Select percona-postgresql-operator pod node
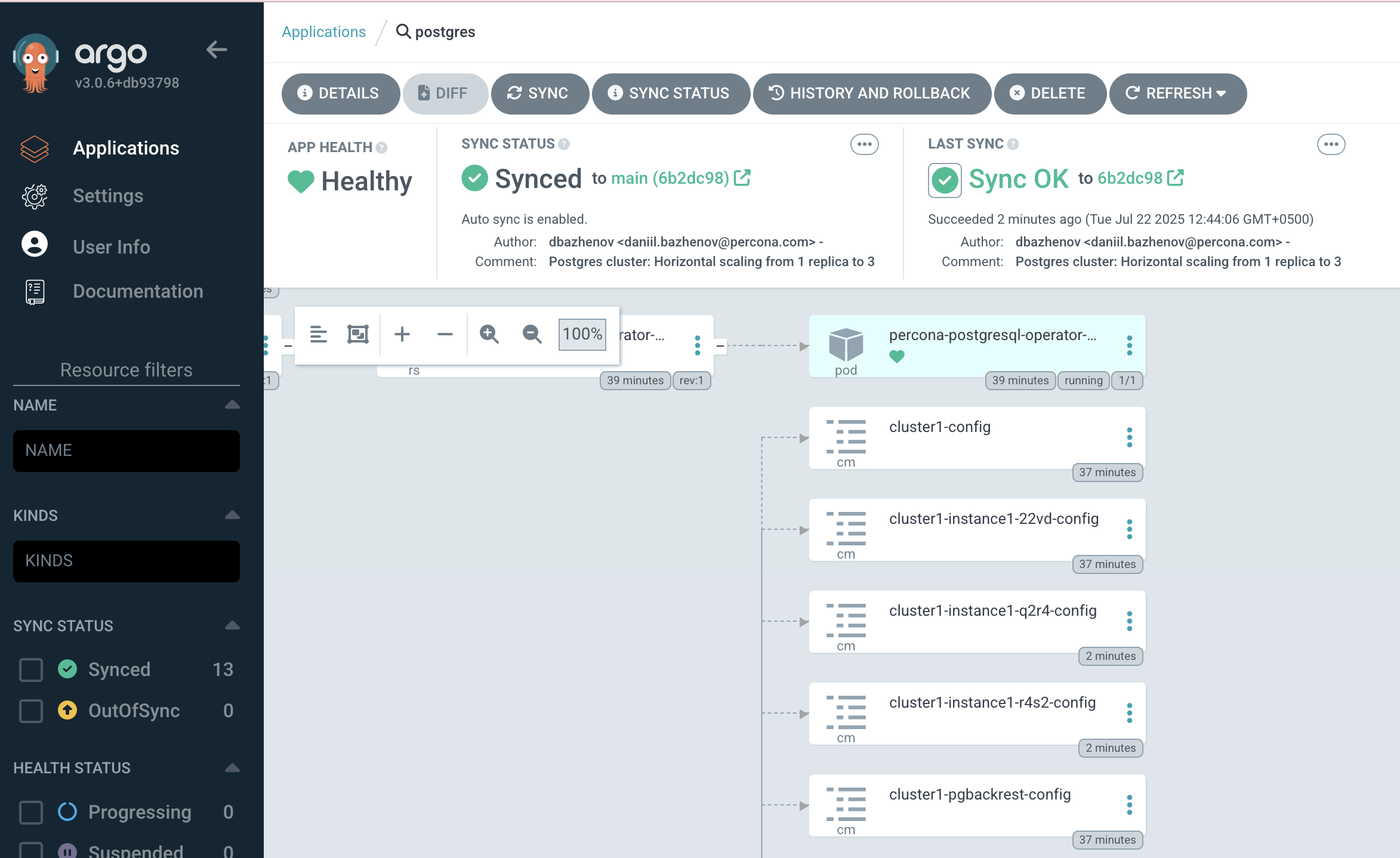This screenshot has width=1400, height=858. (977, 346)
